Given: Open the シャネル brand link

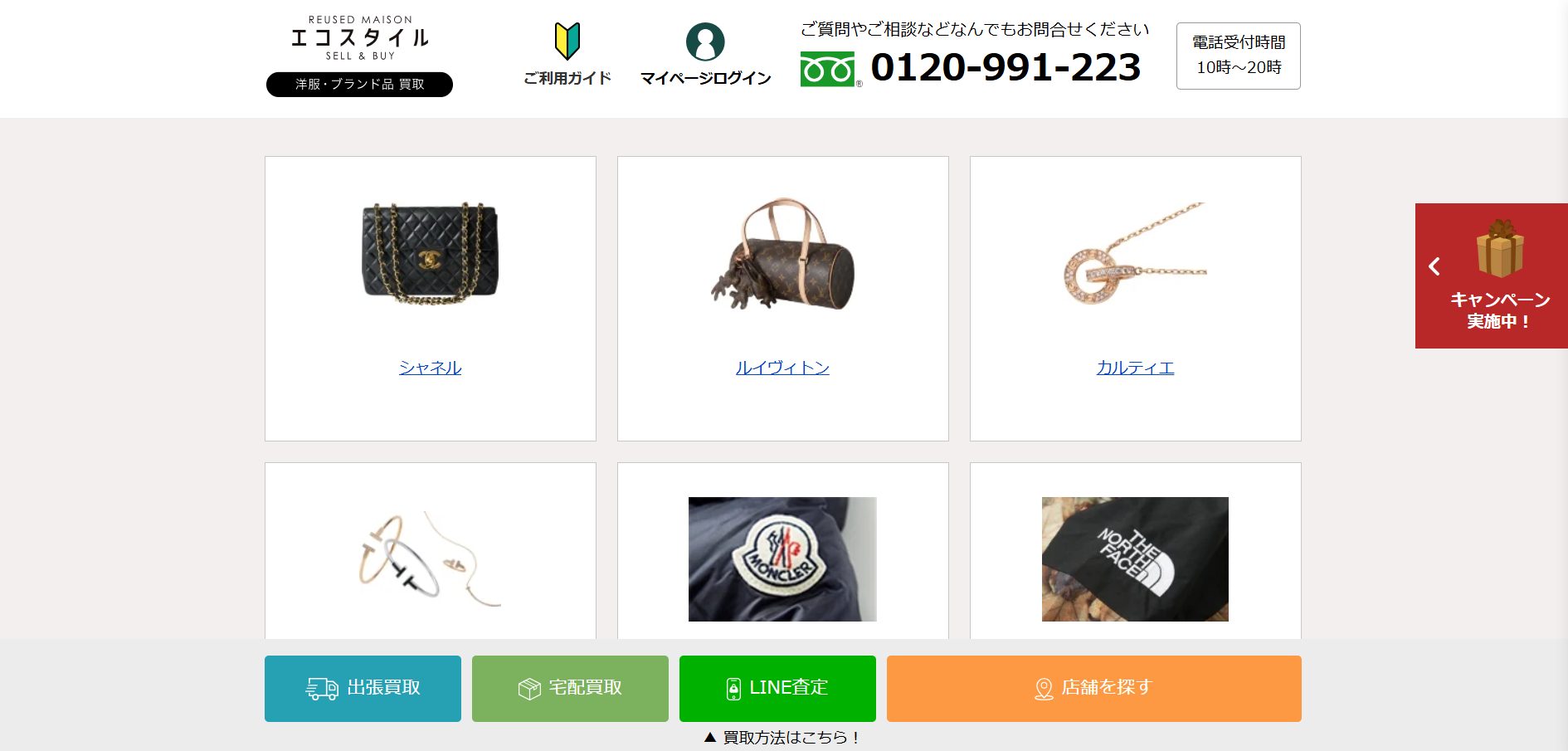Looking at the screenshot, I should [x=430, y=368].
